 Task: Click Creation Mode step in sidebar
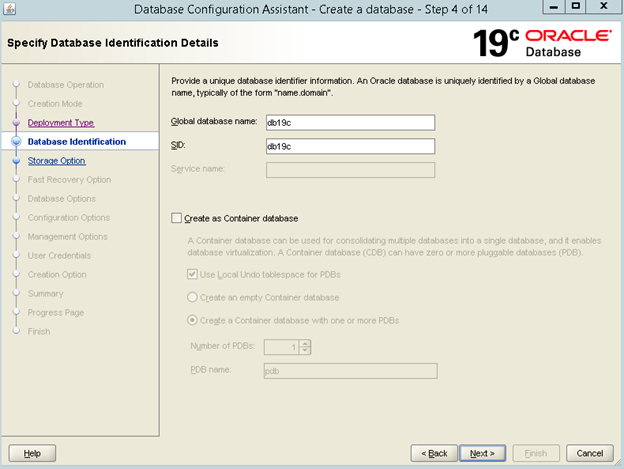coord(55,104)
